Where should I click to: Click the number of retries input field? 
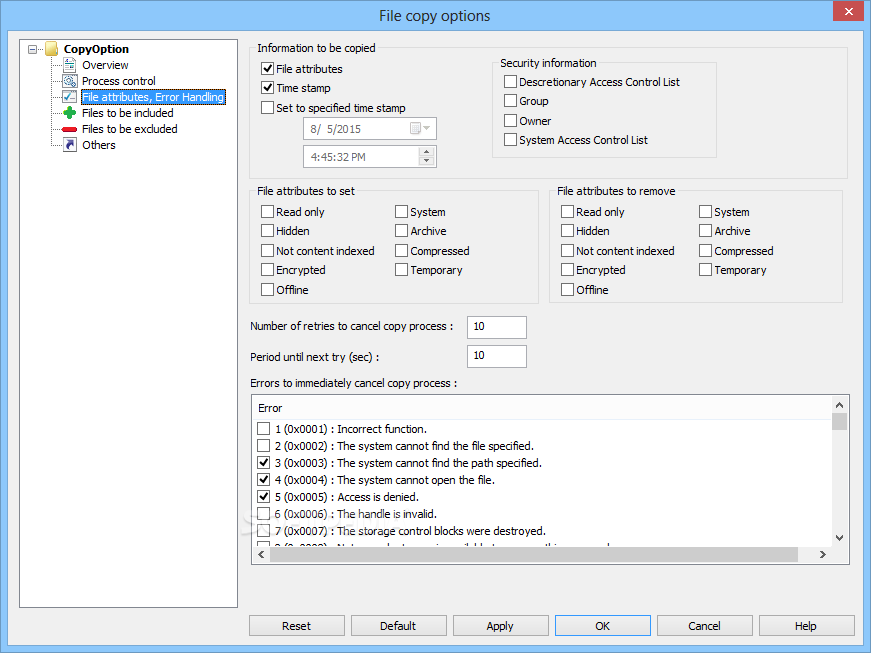coord(497,327)
